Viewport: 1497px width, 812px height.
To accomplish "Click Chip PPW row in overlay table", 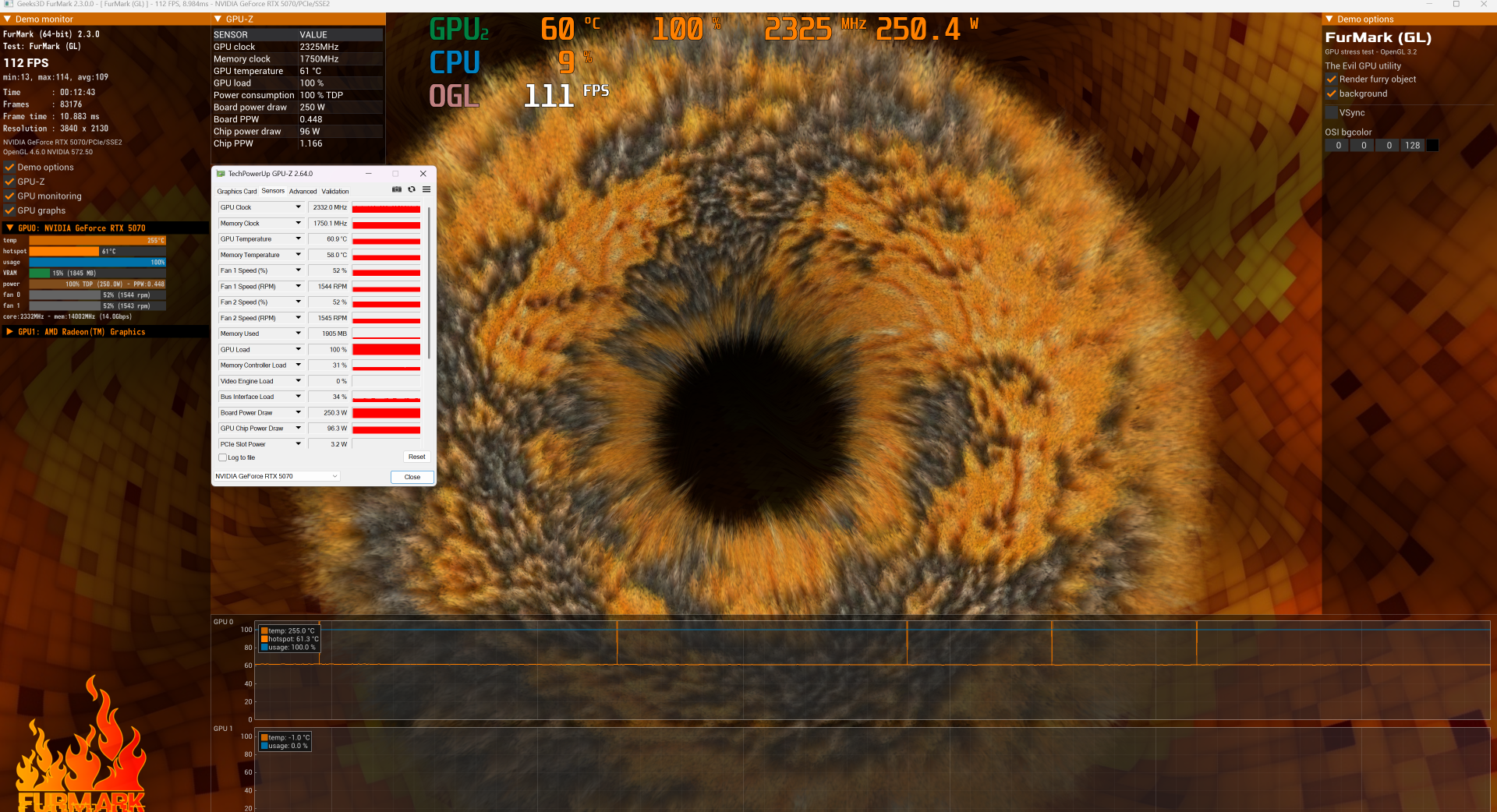I will coord(298,143).
